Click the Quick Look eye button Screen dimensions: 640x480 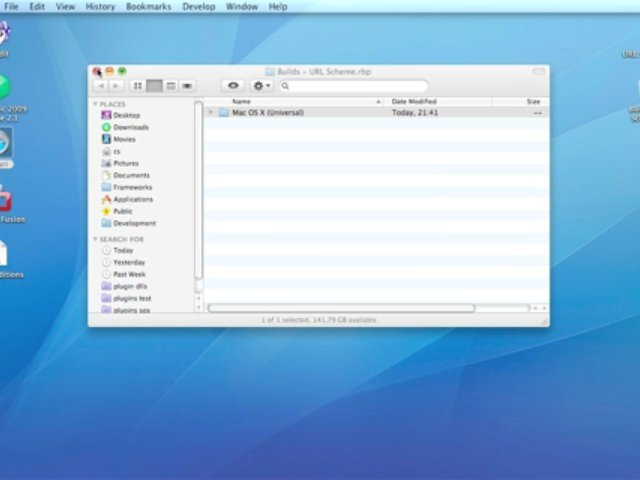coord(233,86)
